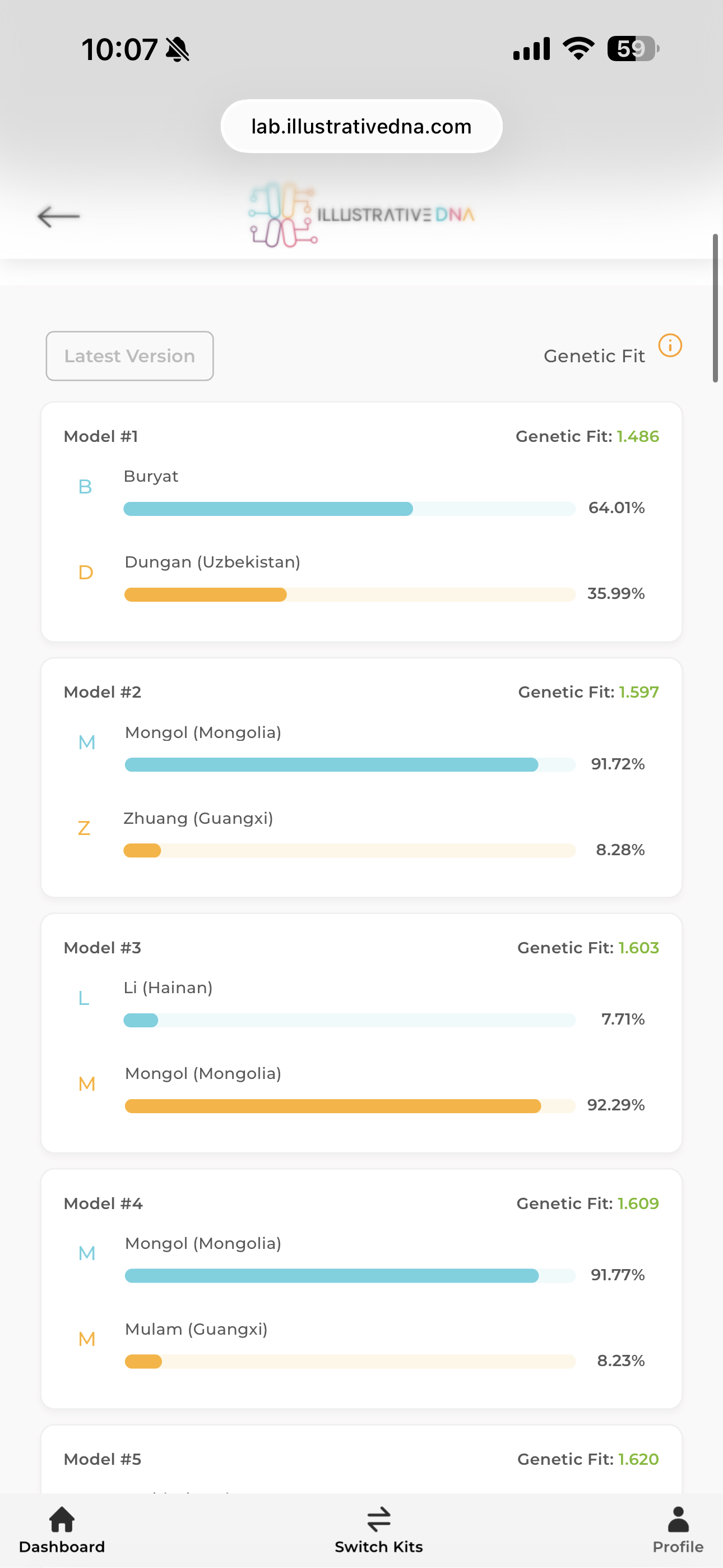Open the Latest Version dropdown
Image resolution: width=723 pixels, height=1568 pixels.
129,356
